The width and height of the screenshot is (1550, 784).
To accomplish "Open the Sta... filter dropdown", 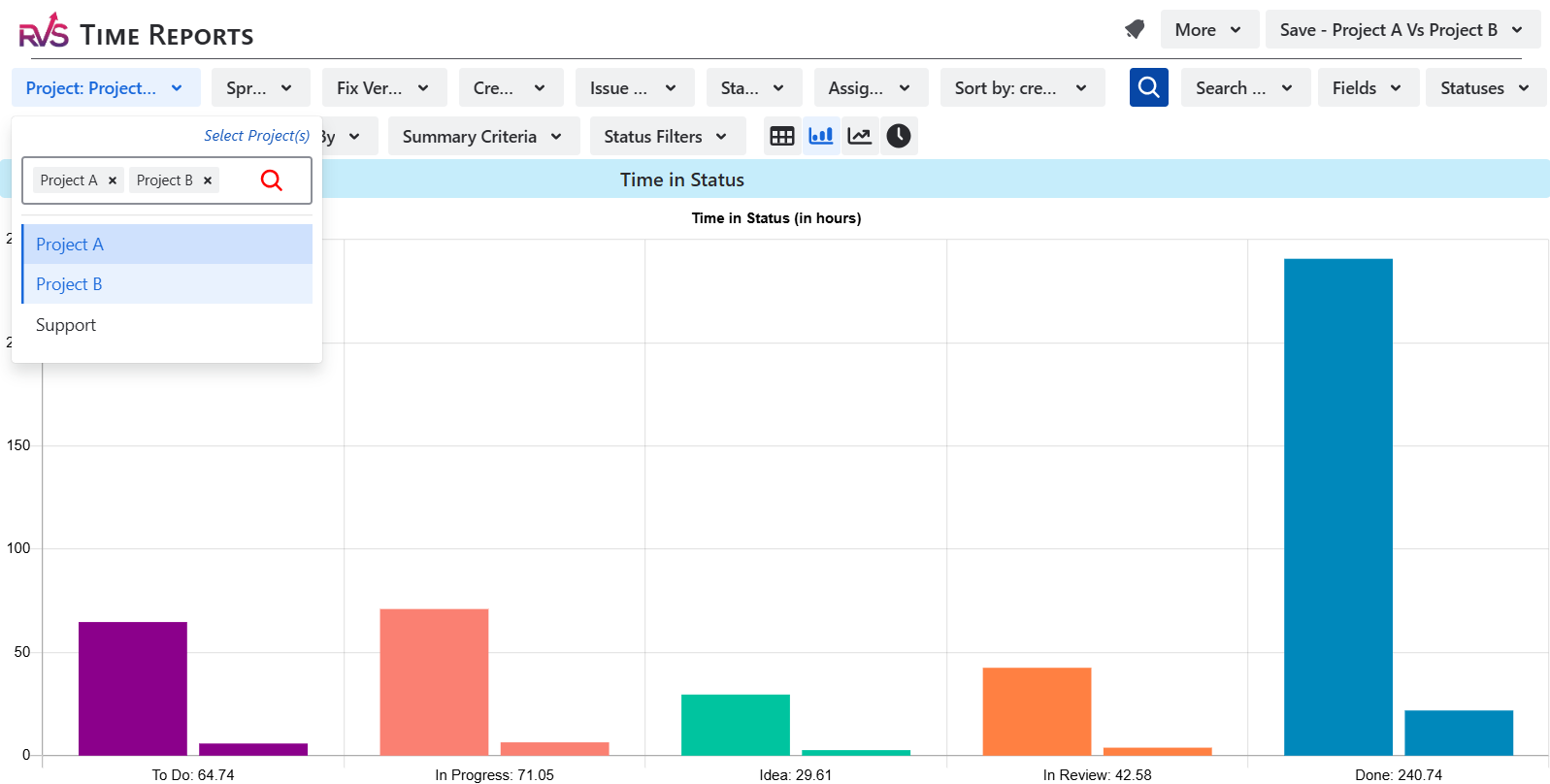I will [754, 87].
